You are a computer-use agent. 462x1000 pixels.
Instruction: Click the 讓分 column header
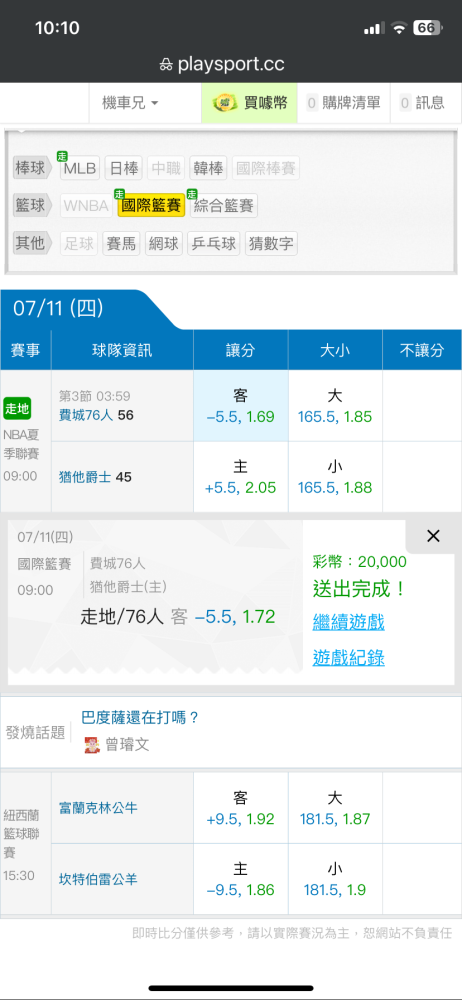coord(241,349)
